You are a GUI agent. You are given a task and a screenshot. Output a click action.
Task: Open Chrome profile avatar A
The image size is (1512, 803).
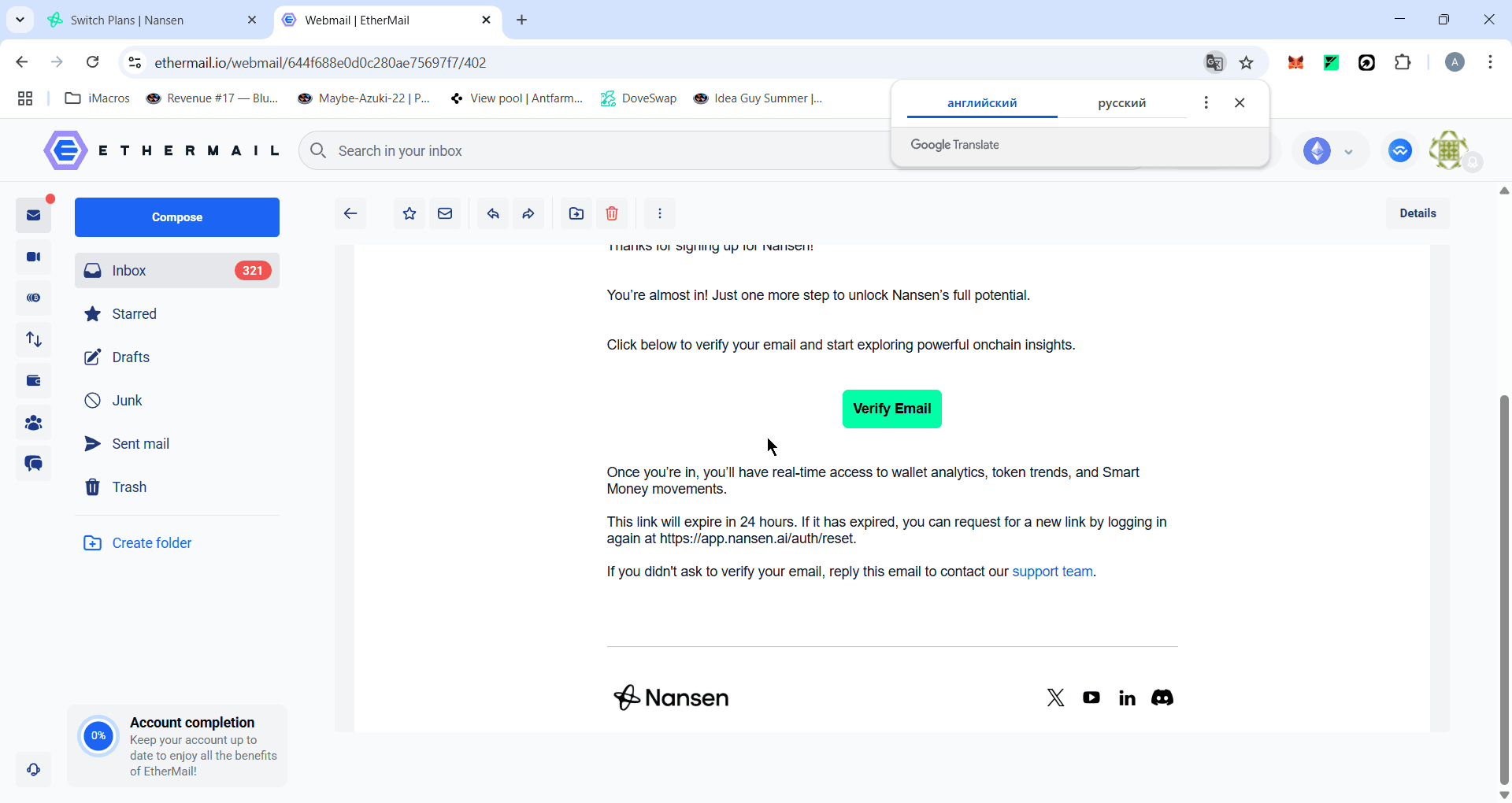[x=1455, y=62]
